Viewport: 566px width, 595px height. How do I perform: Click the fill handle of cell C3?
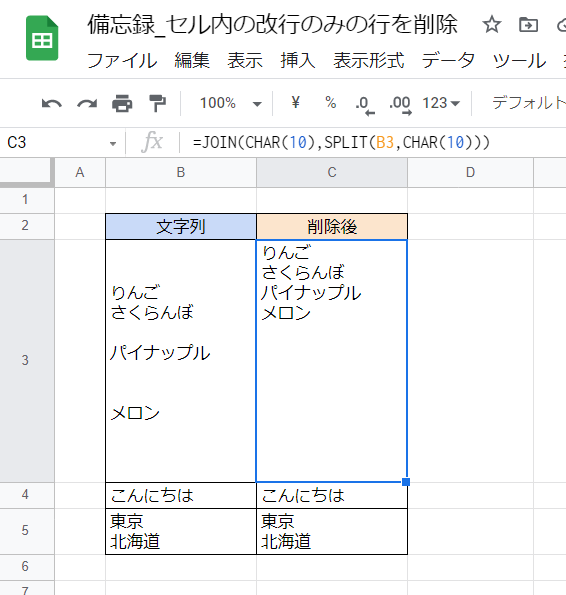[406, 482]
